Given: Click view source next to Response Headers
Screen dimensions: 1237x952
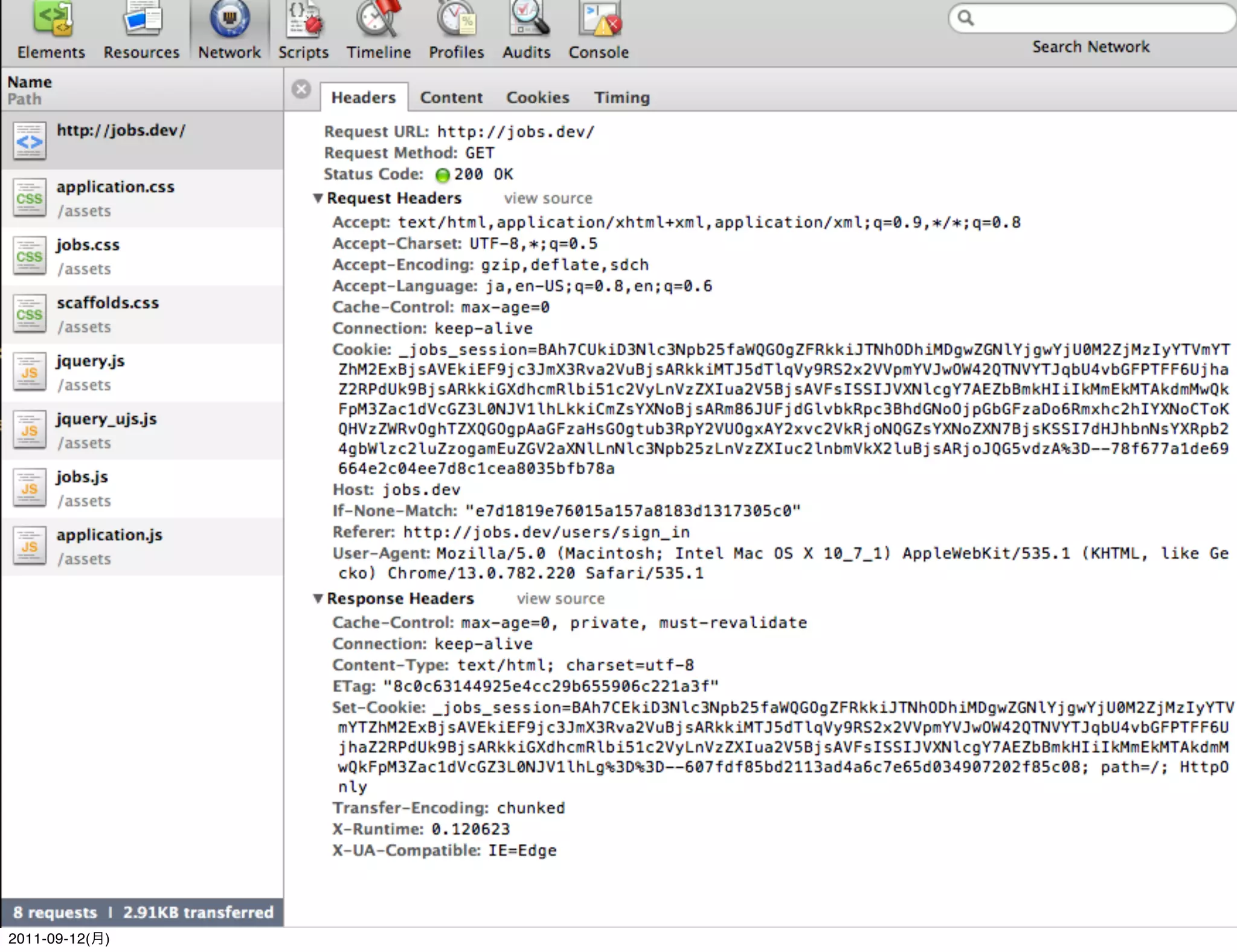Looking at the screenshot, I should coord(560,599).
